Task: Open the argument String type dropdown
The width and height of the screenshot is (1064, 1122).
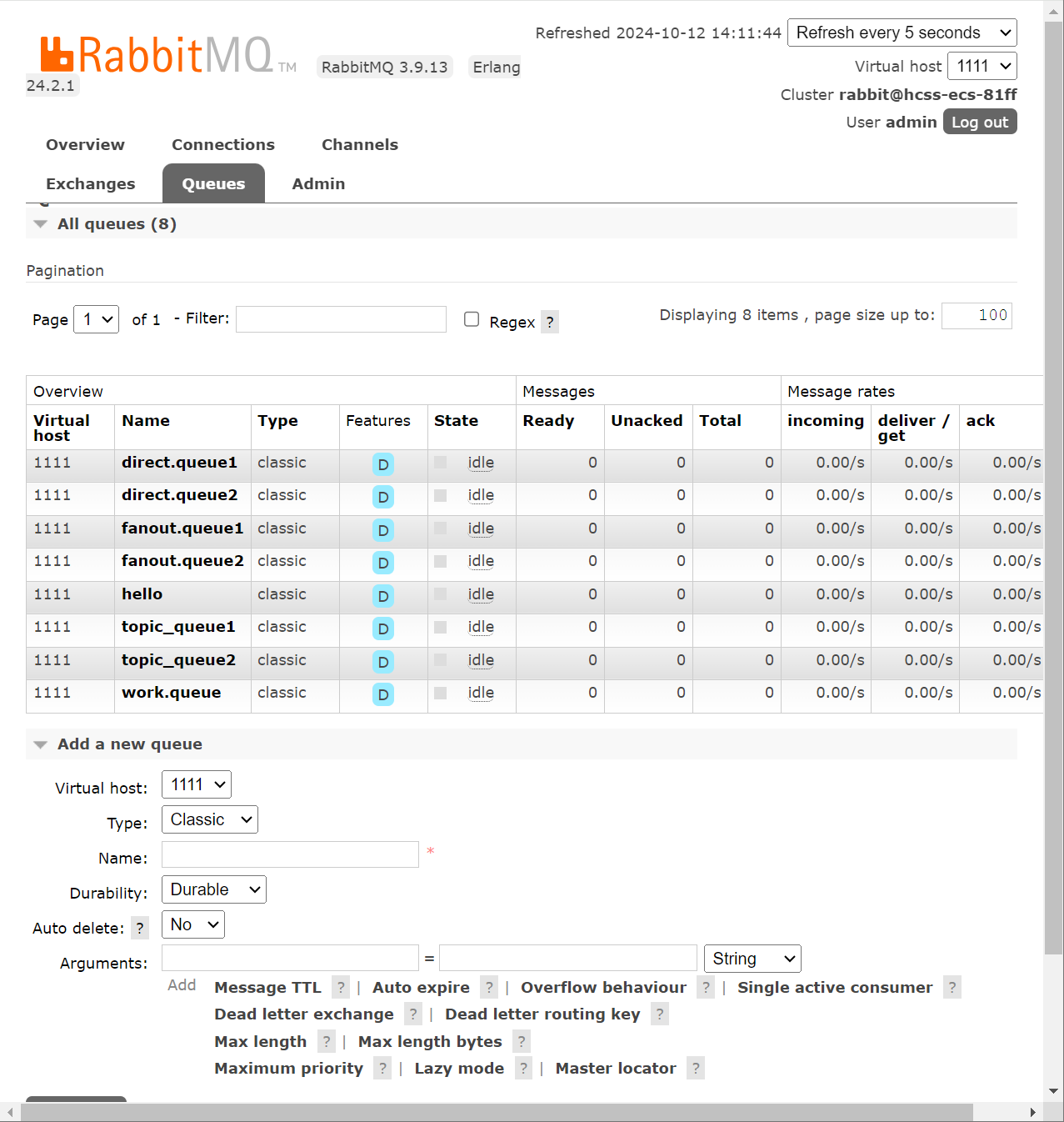Action: click(x=752, y=959)
